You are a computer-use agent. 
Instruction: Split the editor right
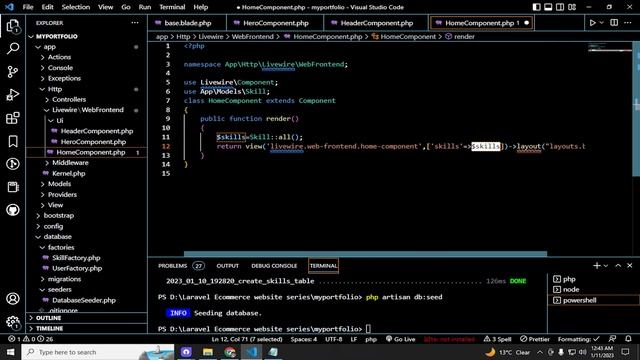point(614,23)
